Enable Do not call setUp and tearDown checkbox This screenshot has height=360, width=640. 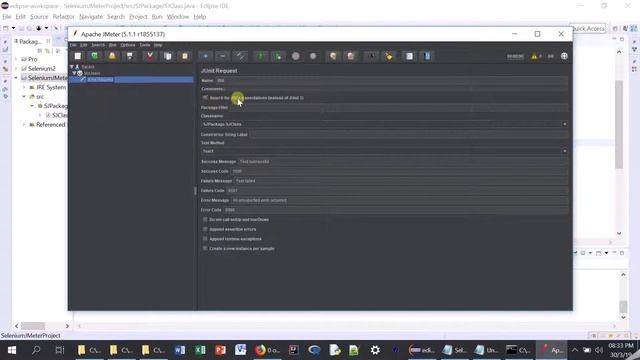(205, 220)
